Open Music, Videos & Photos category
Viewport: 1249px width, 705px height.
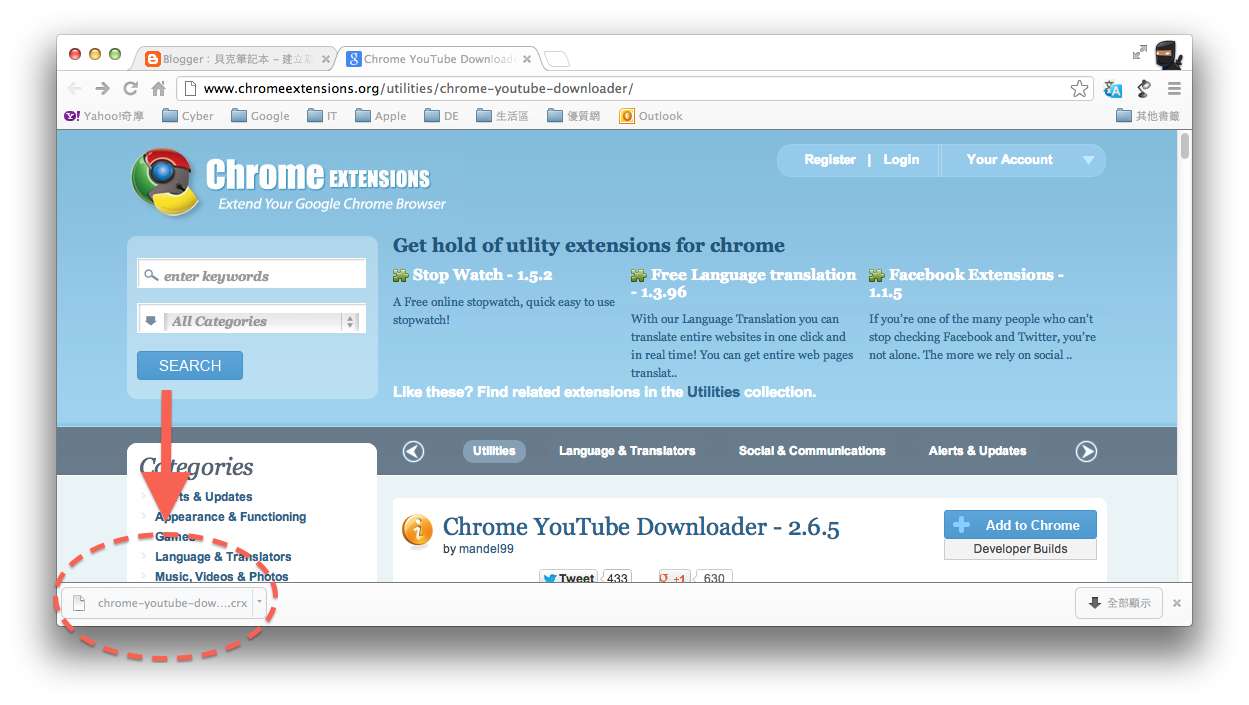(x=221, y=577)
